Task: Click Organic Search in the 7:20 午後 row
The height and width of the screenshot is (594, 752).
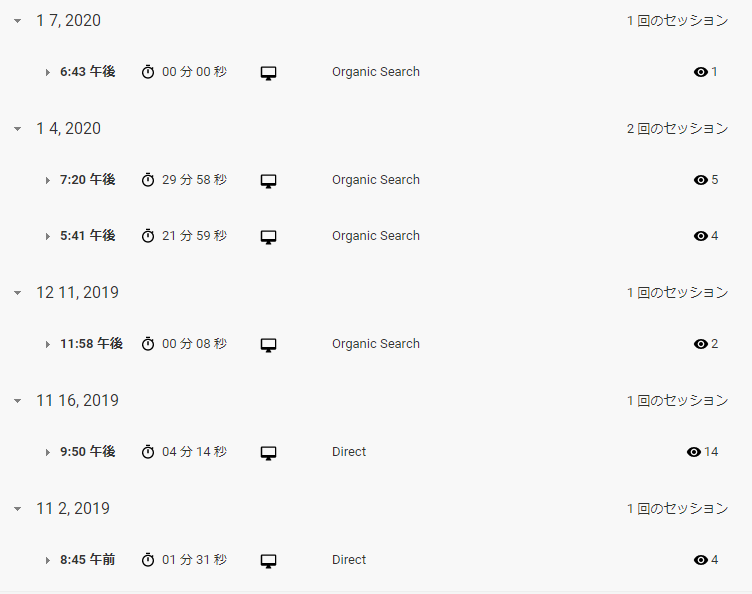Action: coord(376,180)
